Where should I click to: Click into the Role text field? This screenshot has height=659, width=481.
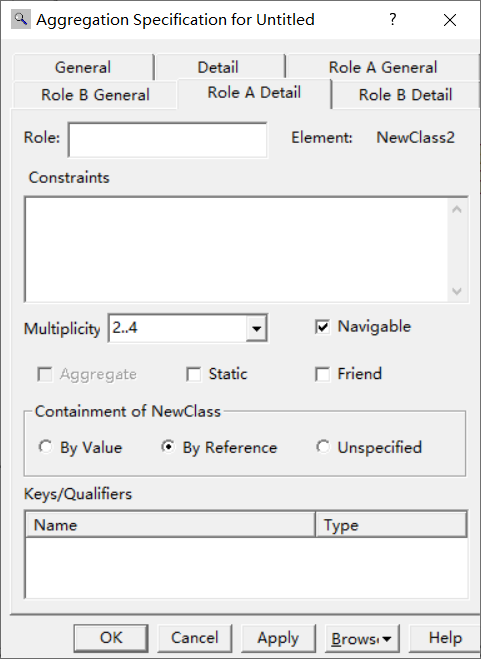pos(167,140)
